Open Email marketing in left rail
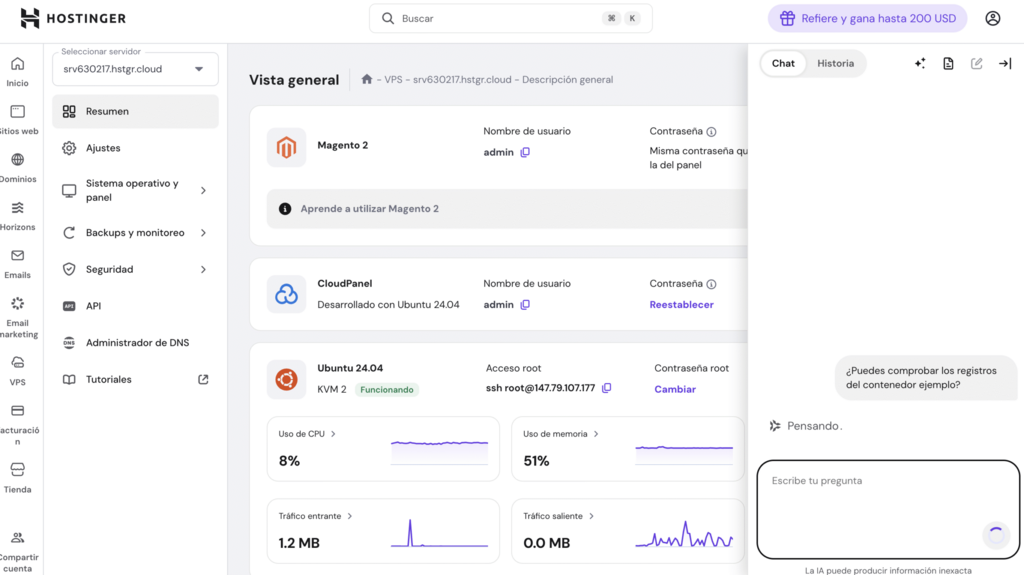The image size is (1024, 575). pyautogui.click(x=18, y=317)
